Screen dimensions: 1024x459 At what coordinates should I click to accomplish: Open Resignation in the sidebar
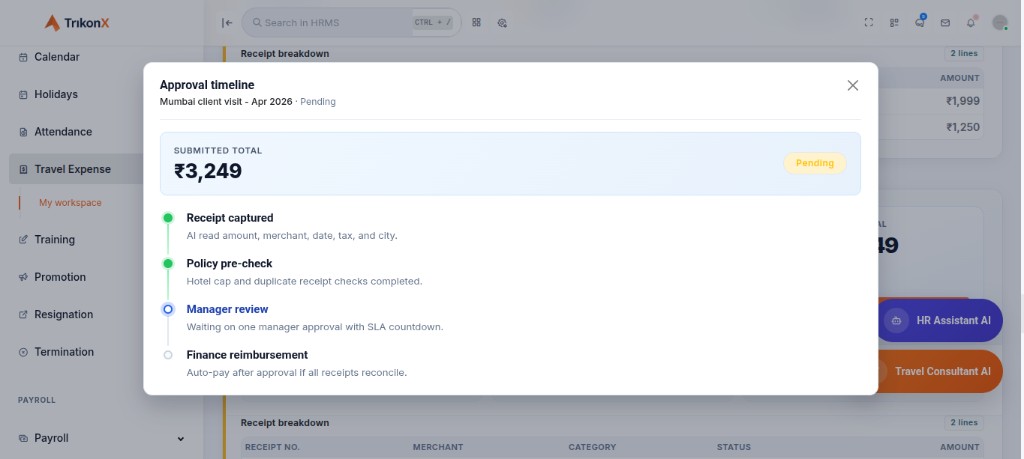click(63, 314)
